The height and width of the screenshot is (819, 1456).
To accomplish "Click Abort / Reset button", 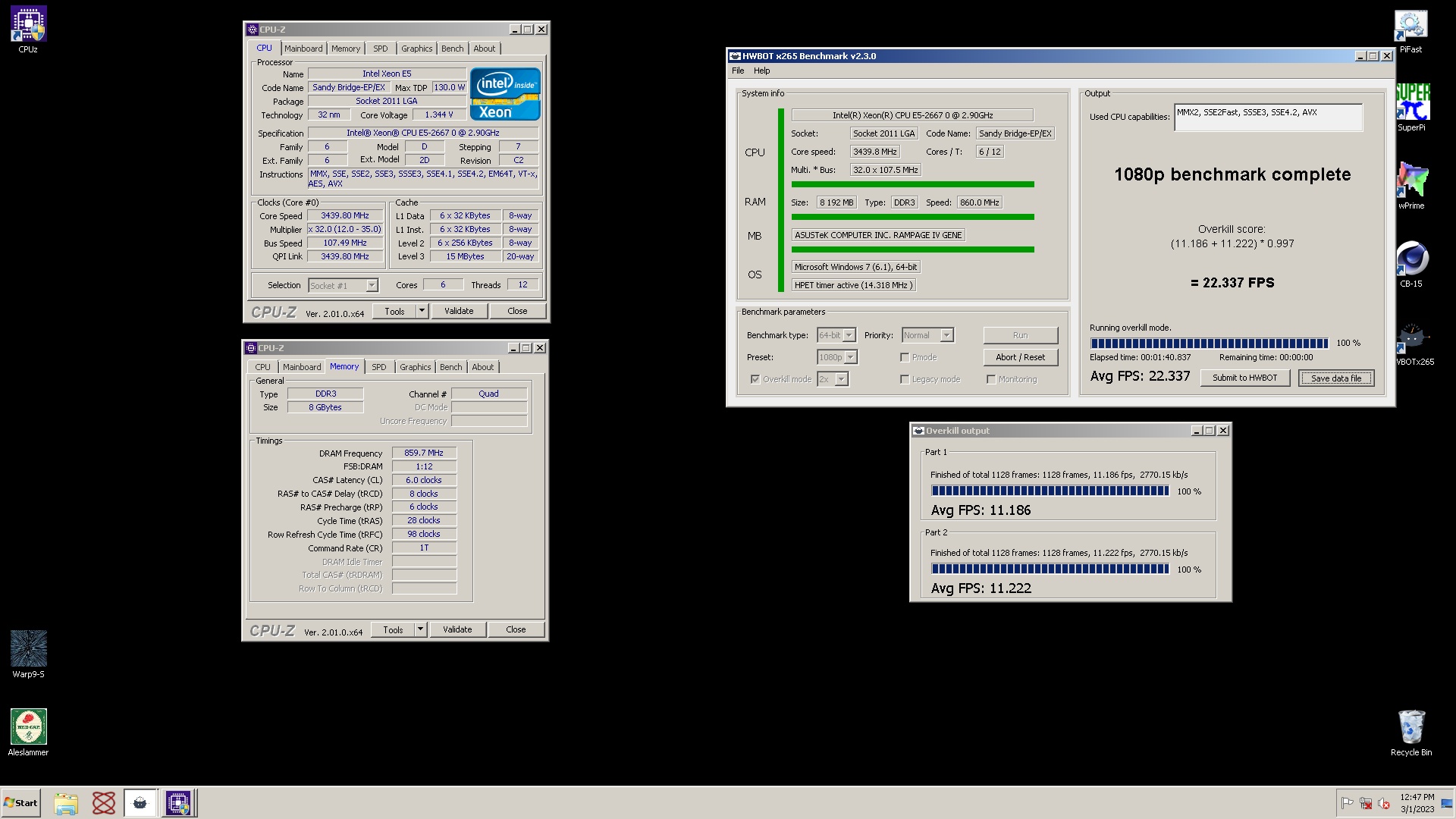I will pos(1021,357).
